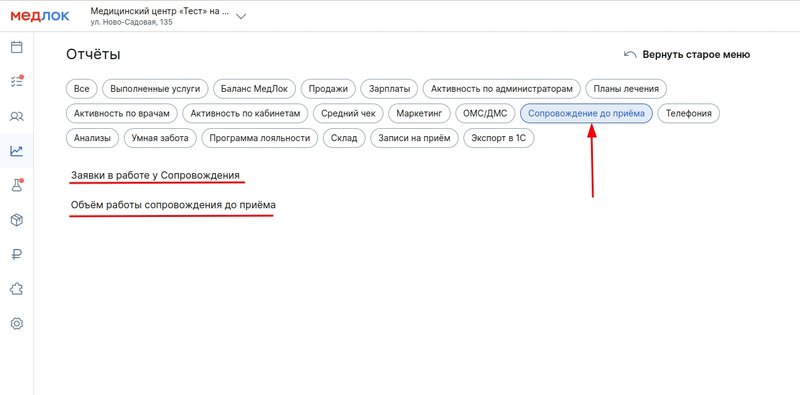Click the undo arrow beside Вернуть старое меню

[630, 54]
